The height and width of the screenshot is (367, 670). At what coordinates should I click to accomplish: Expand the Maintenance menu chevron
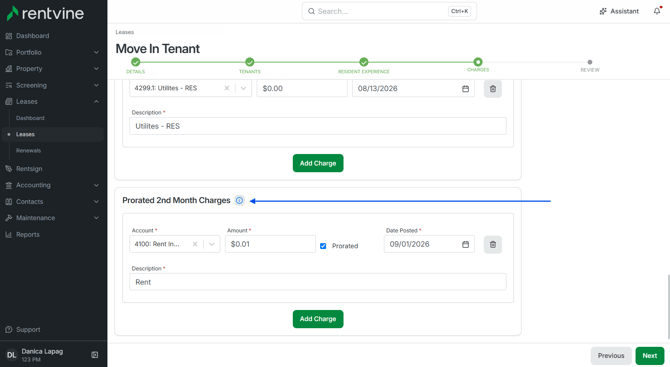(x=96, y=218)
